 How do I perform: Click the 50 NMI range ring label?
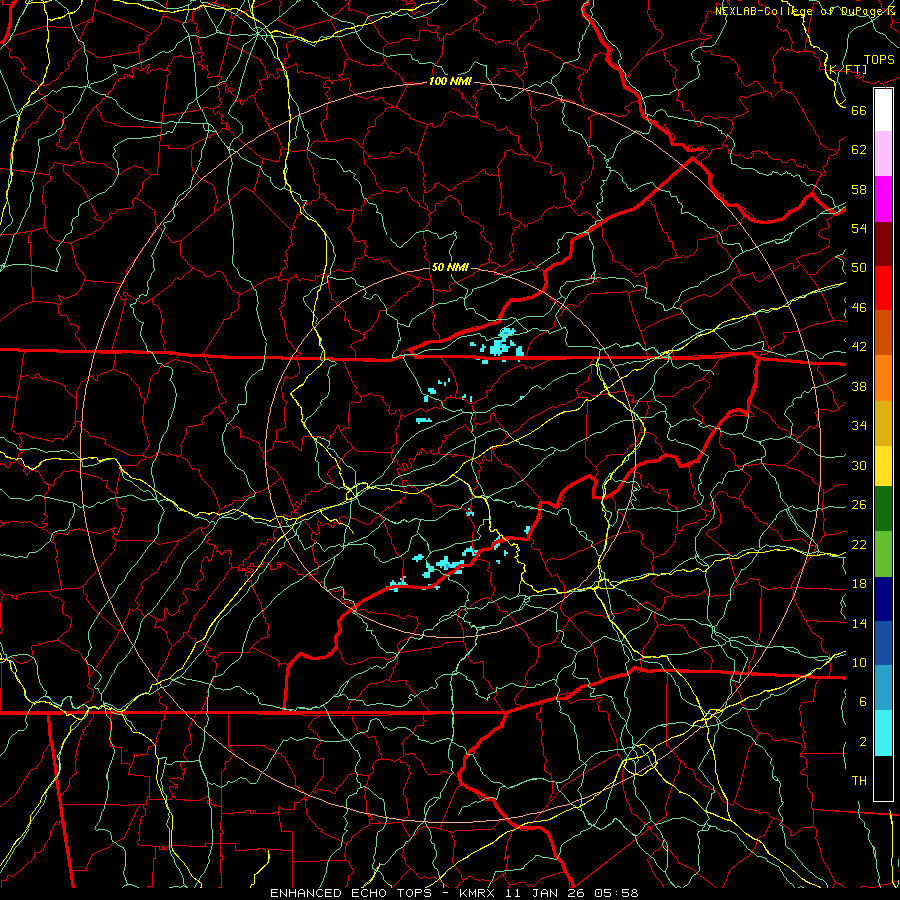(x=450, y=267)
